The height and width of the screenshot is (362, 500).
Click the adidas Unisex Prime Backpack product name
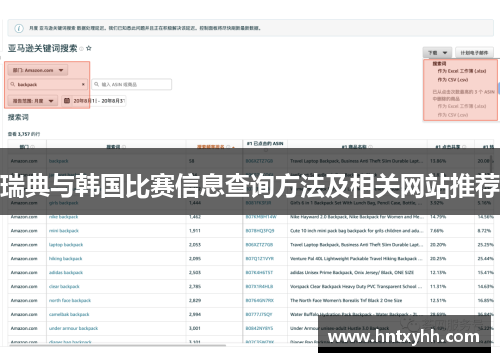pos(352,273)
